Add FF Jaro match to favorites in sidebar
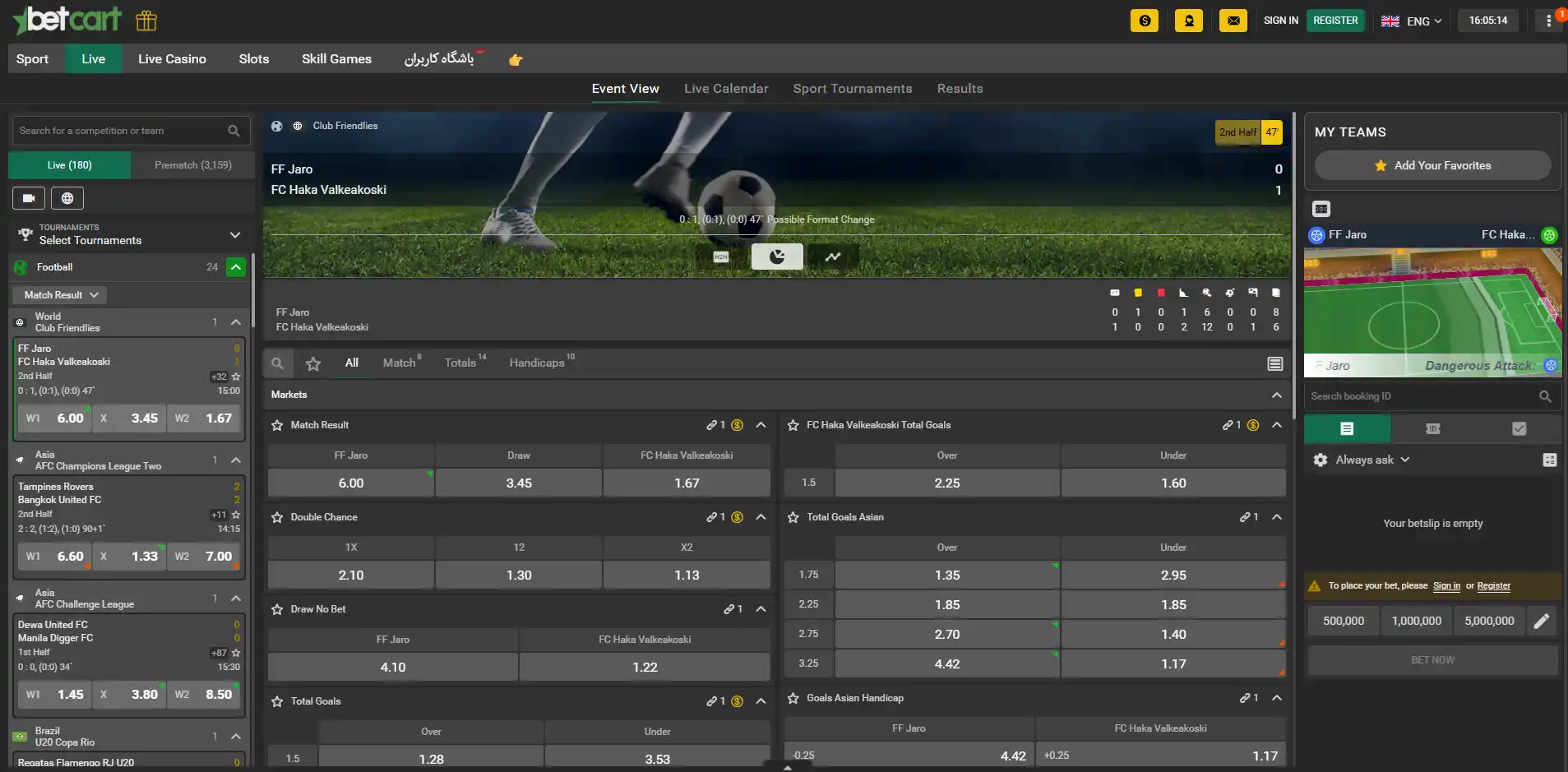This screenshot has width=1568, height=772. coord(236,377)
